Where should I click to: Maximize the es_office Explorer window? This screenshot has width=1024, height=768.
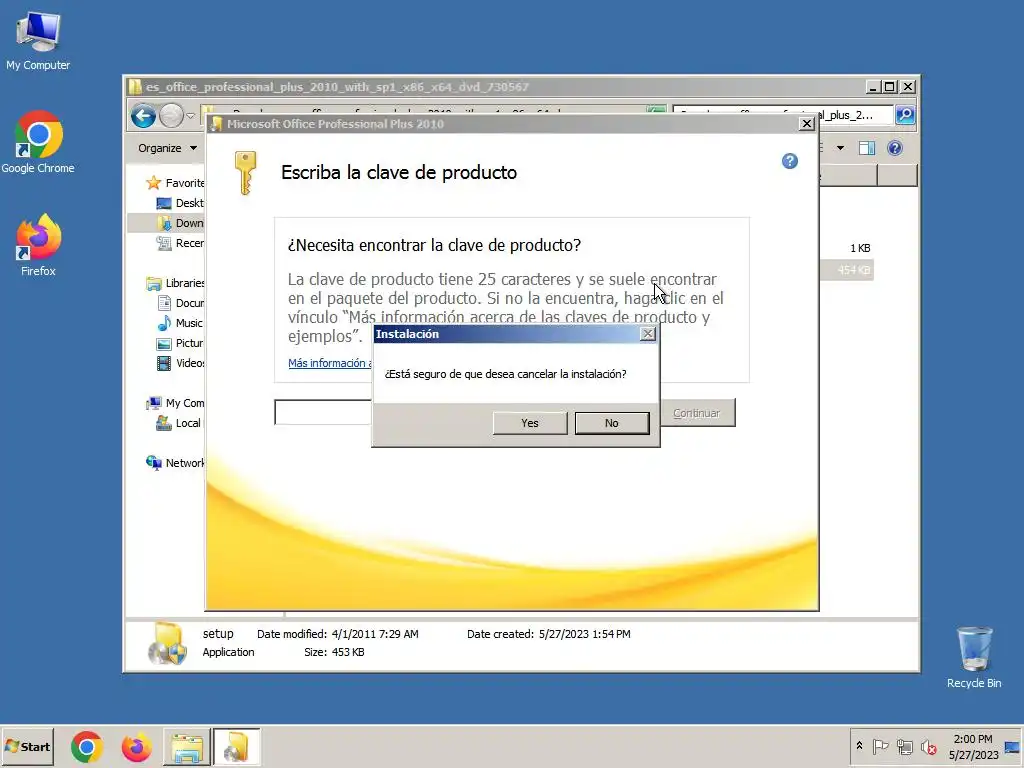click(889, 86)
